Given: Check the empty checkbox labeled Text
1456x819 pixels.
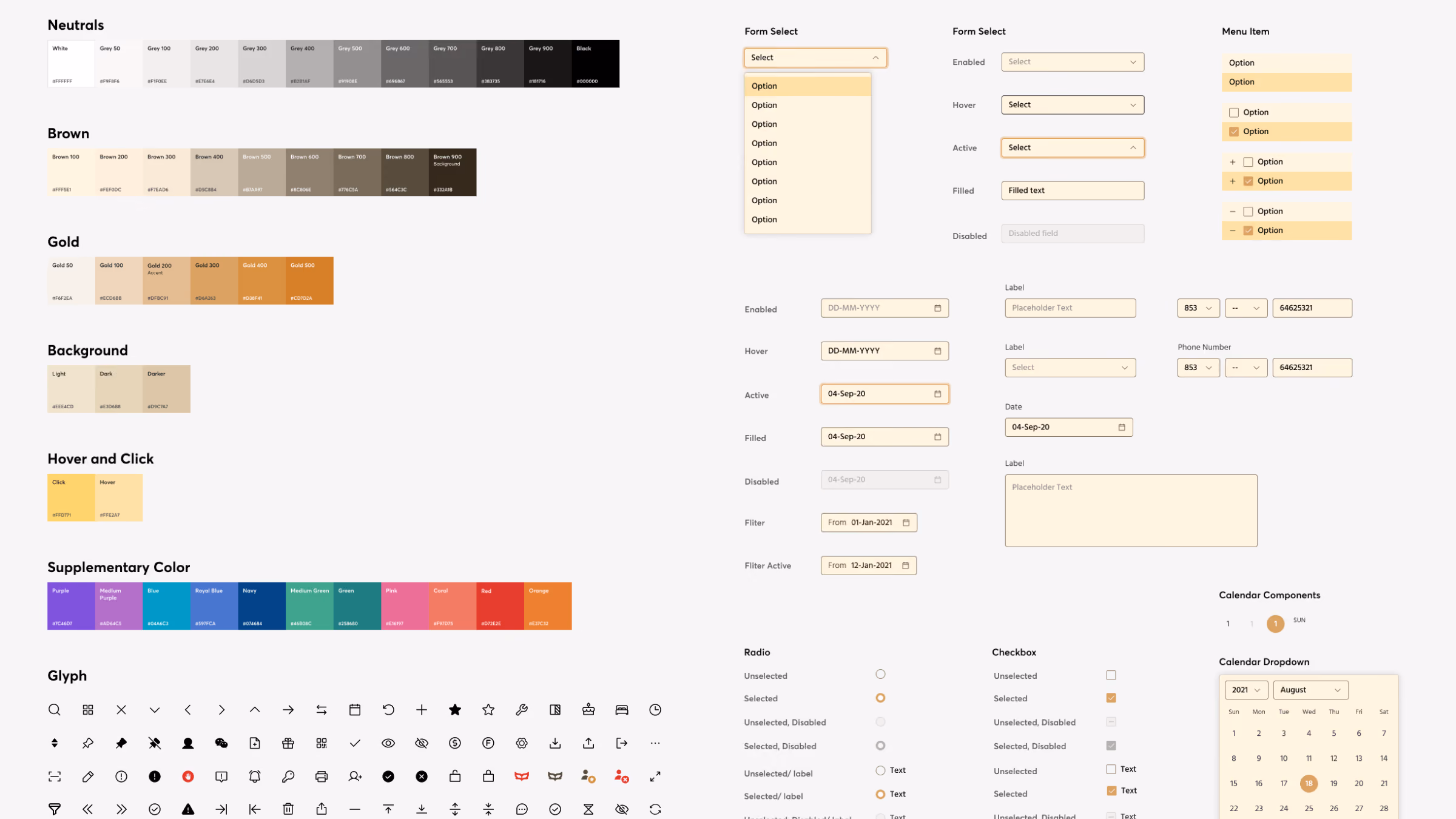Looking at the screenshot, I should (1111, 769).
